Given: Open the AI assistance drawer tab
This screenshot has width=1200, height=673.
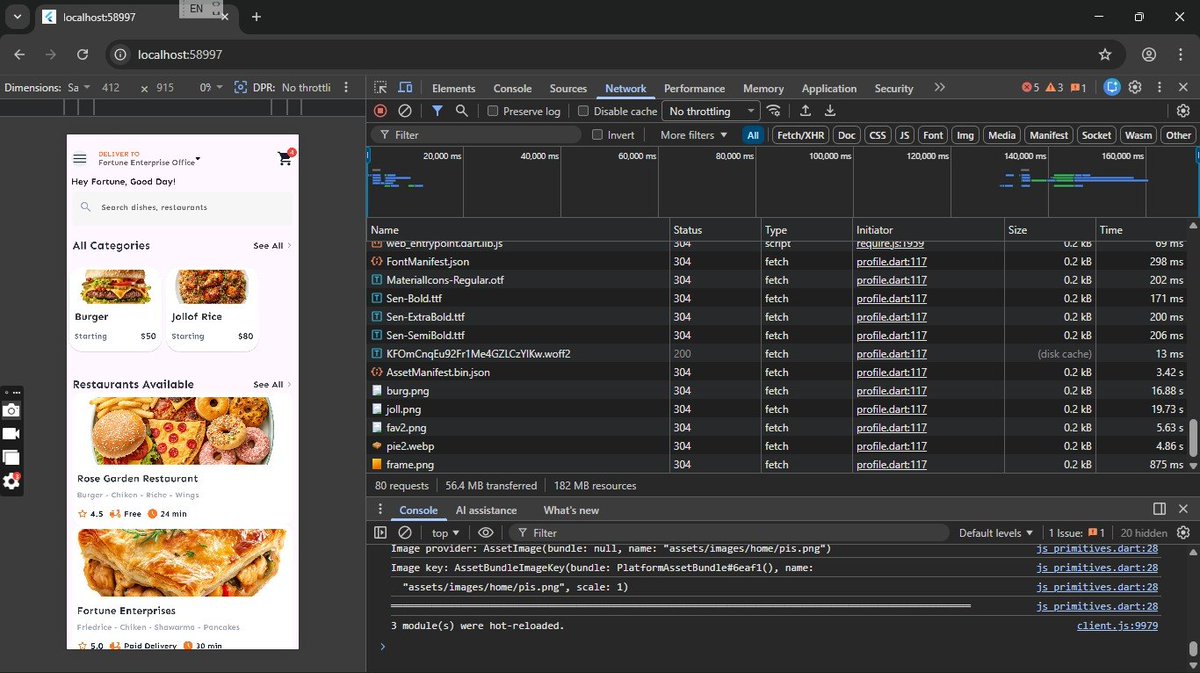Looking at the screenshot, I should coord(486,510).
